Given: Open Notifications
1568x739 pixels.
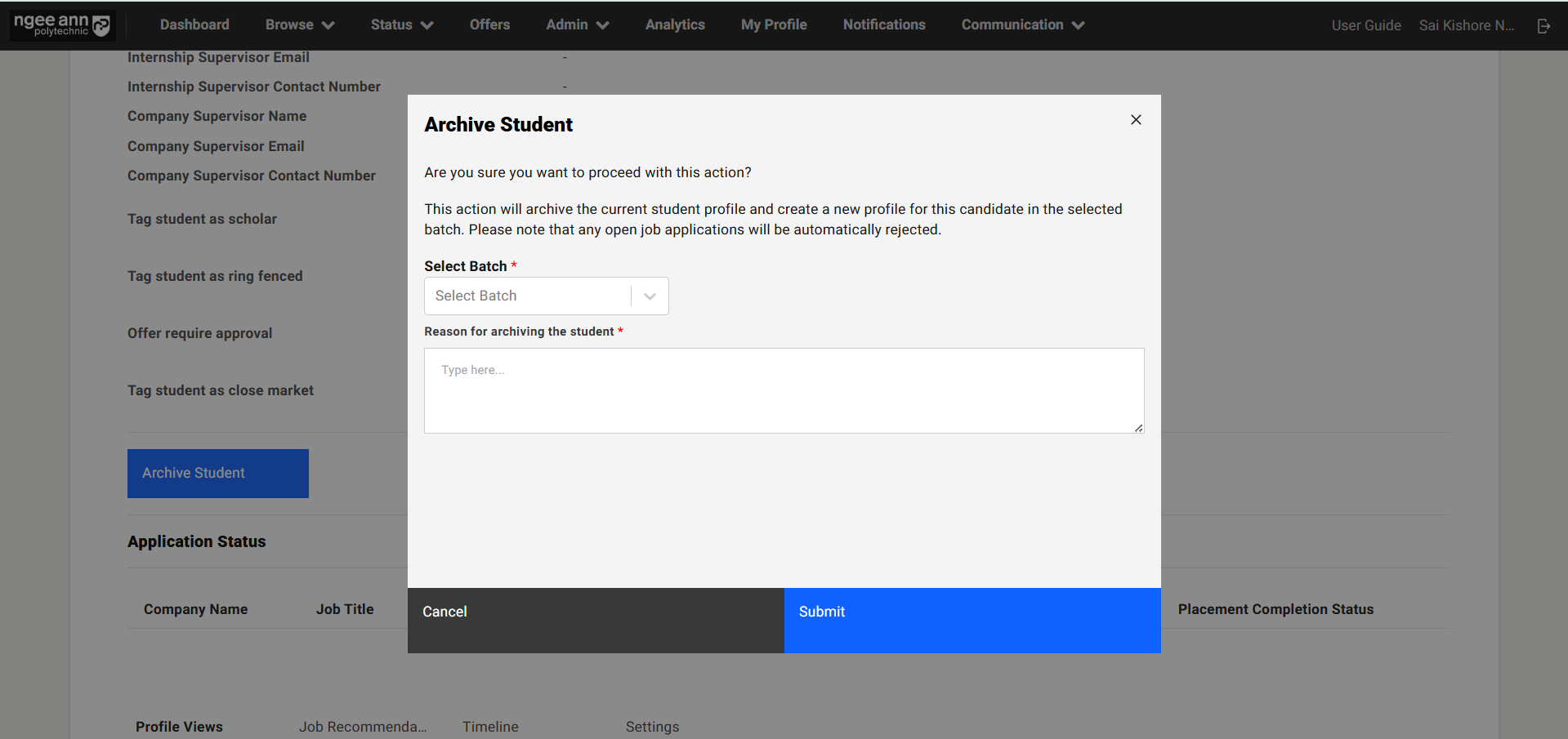Looking at the screenshot, I should [883, 24].
